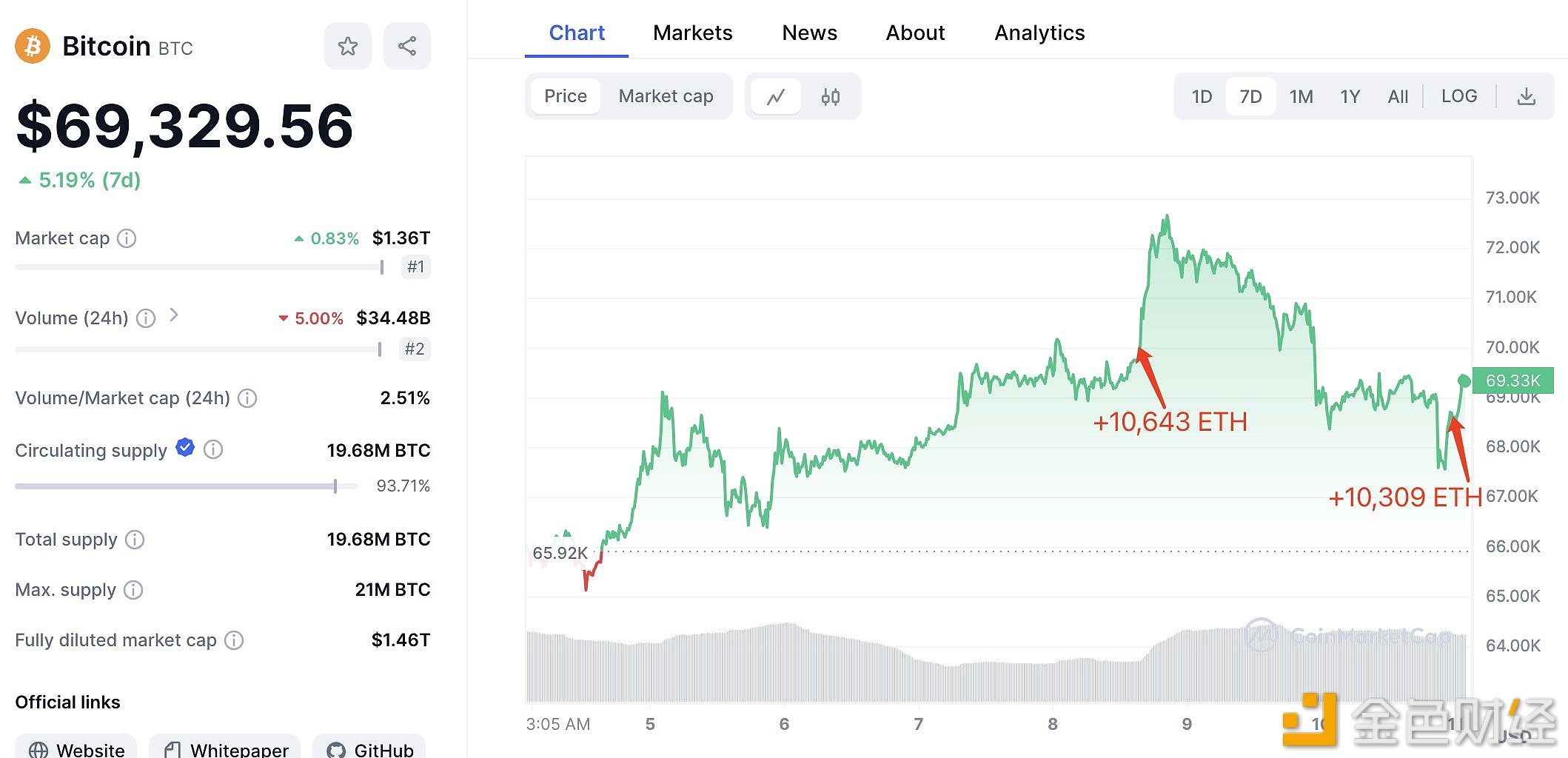The width and height of the screenshot is (1568, 758).
Task: Click info icon beside Circulating supply
Action: point(213,450)
